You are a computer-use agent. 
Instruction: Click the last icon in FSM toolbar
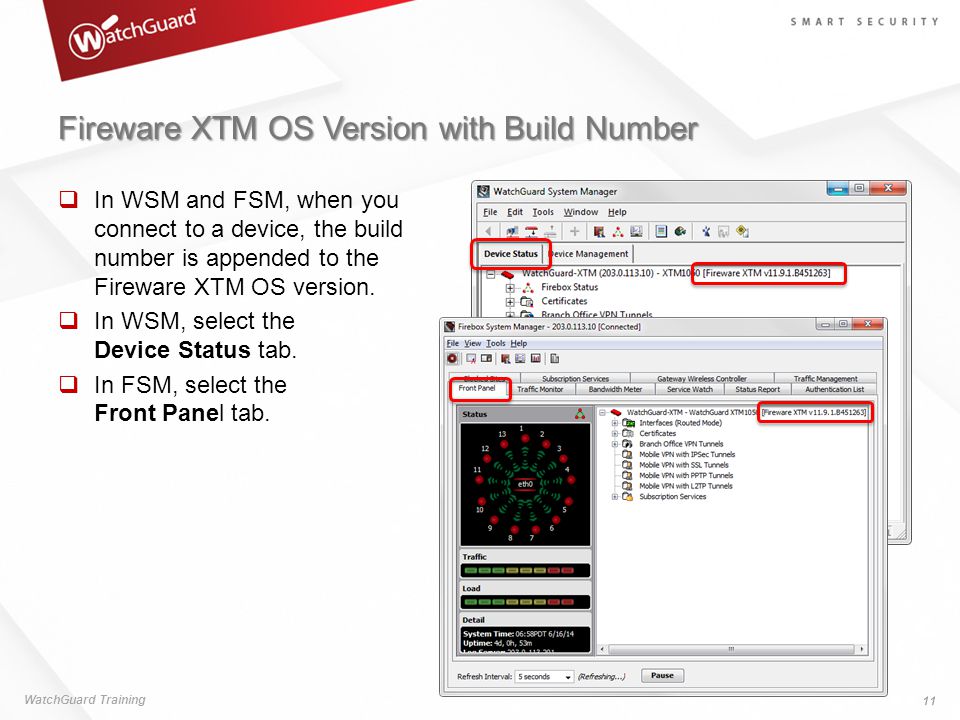tap(555, 359)
